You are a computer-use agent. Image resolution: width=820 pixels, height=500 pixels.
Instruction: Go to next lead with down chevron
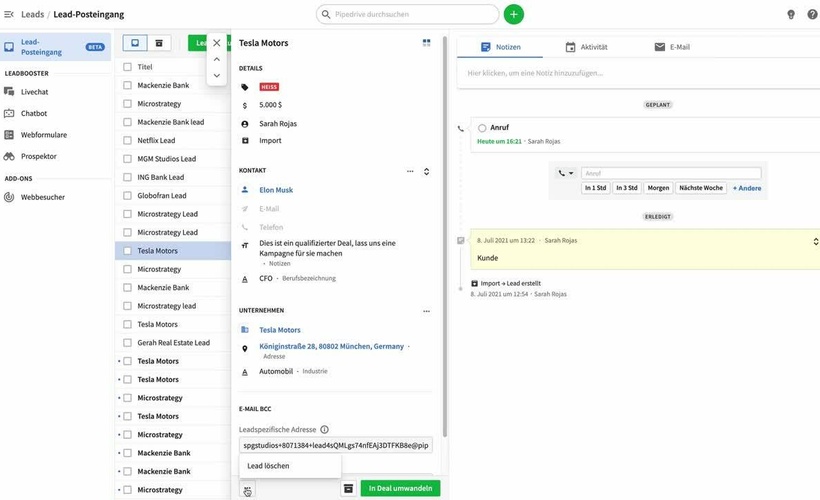[x=217, y=75]
